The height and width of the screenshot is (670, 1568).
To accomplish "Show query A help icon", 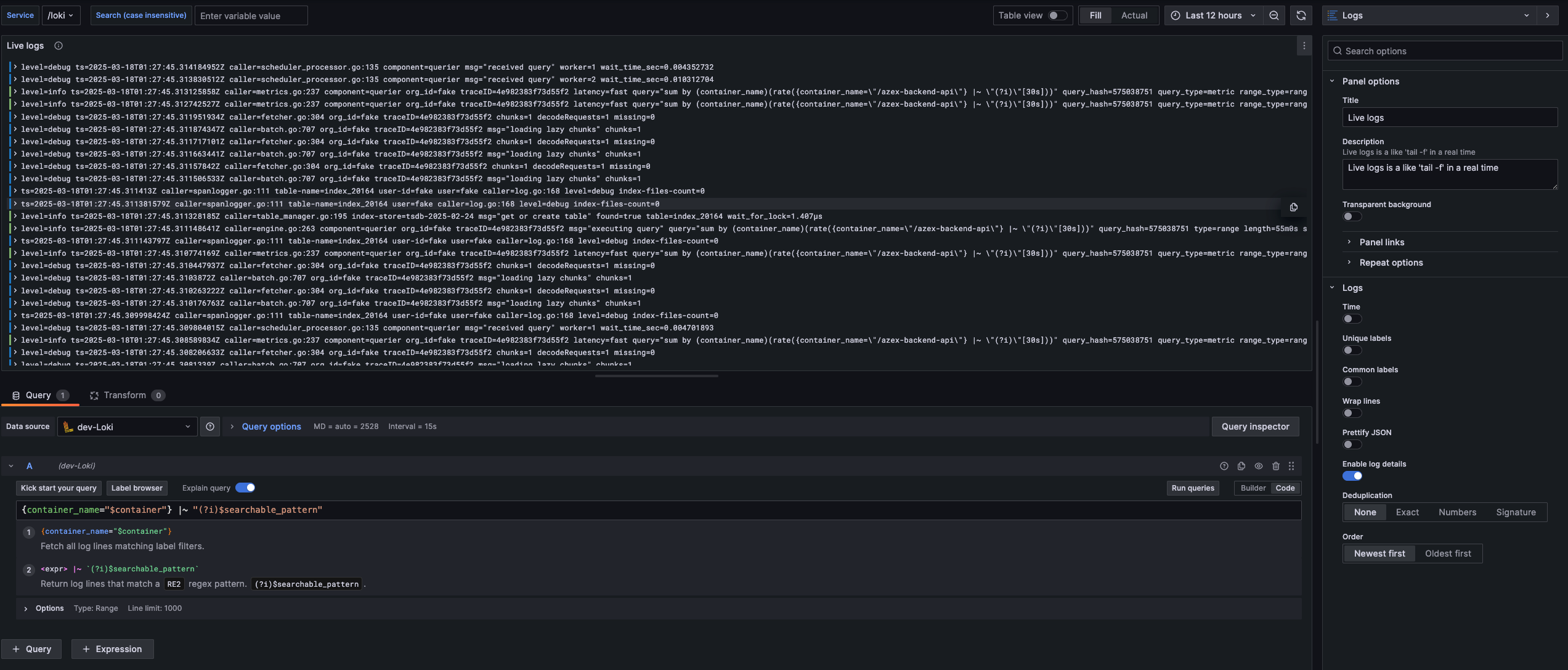I will tap(1224, 466).
